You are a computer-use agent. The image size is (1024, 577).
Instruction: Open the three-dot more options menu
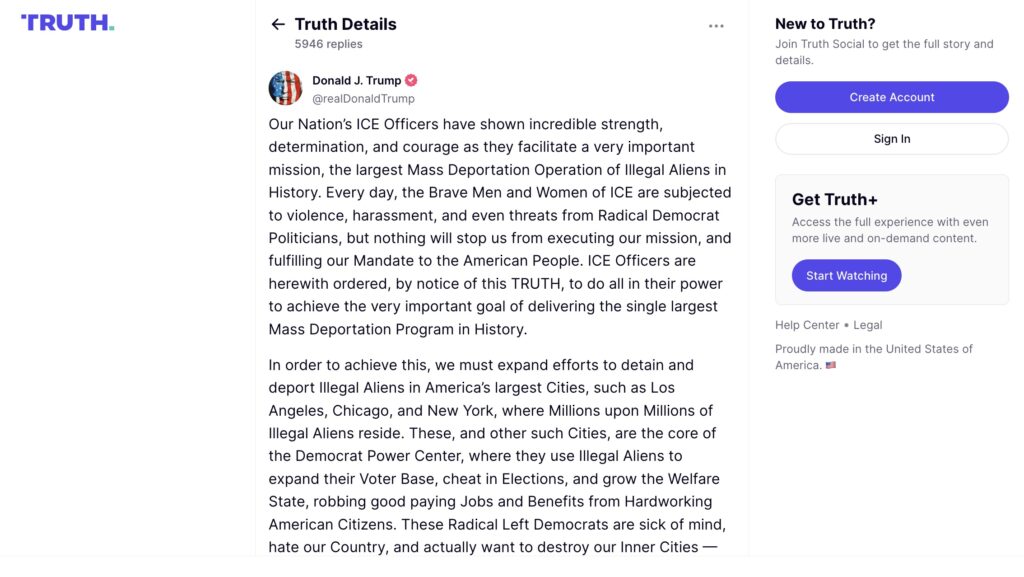click(x=716, y=26)
